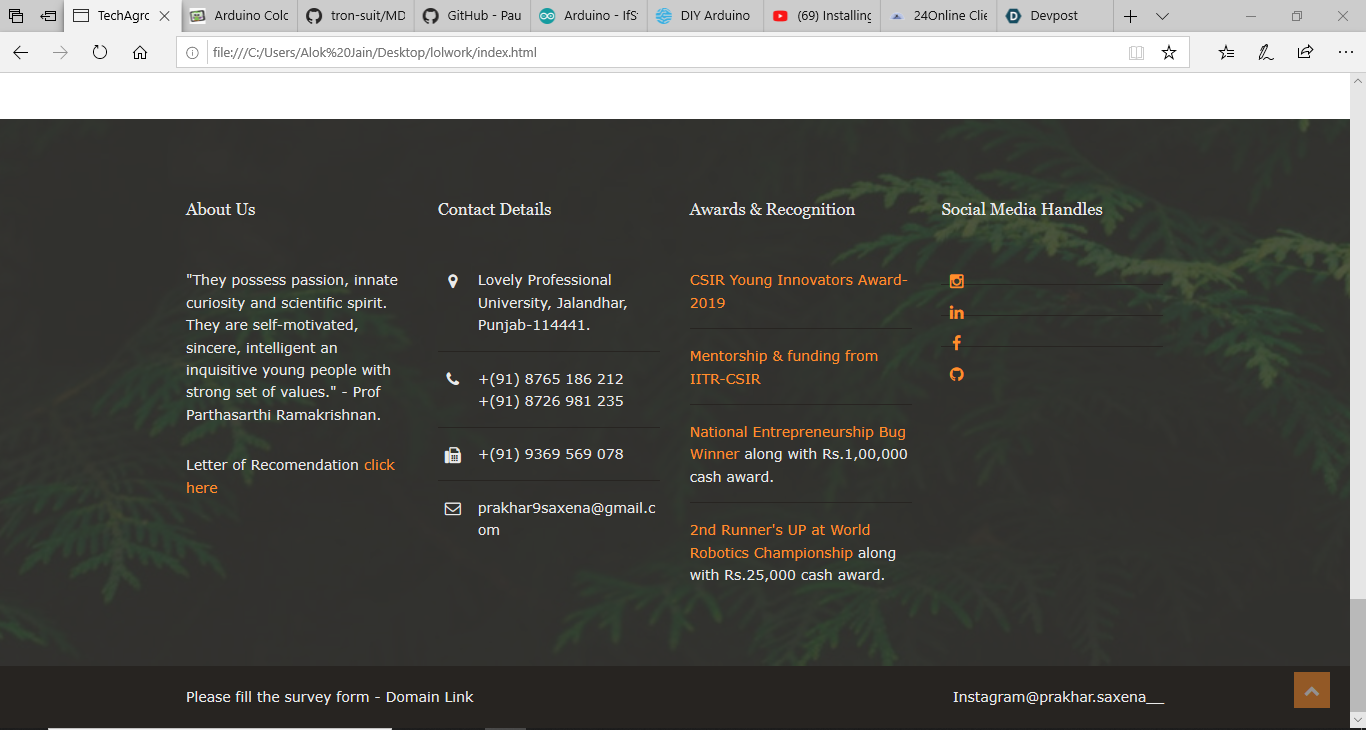The width and height of the screenshot is (1366, 730).
Task: Click the Social Media Handles heading
Action: point(1022,209)
